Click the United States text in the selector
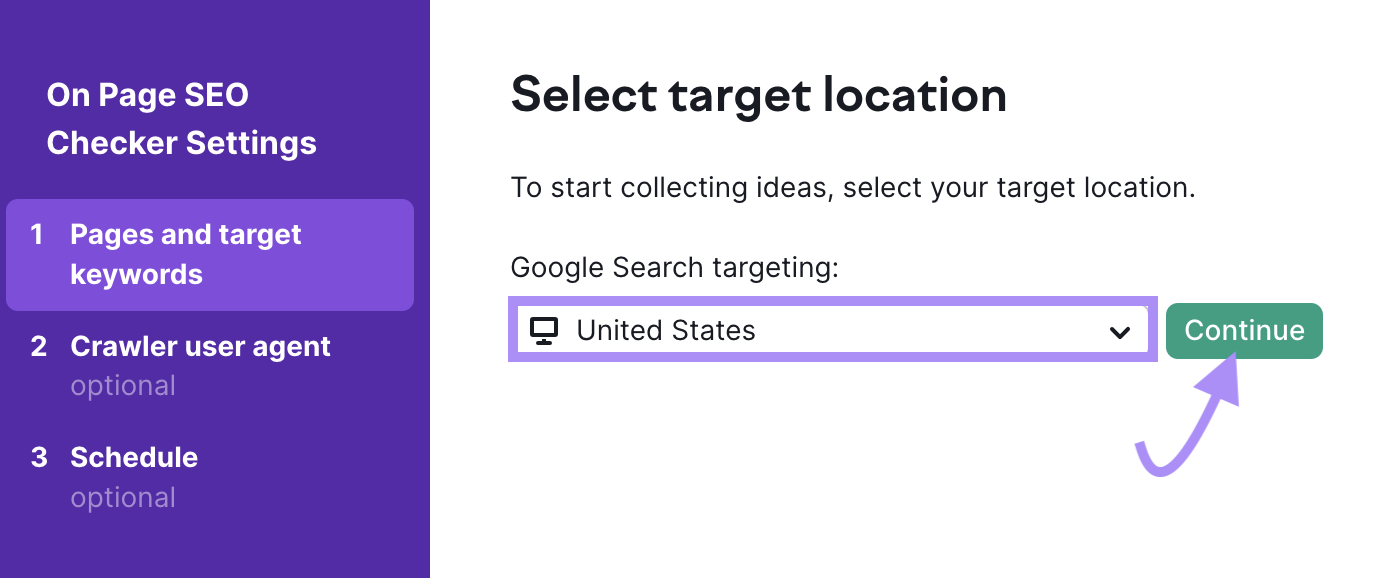This screenshot has height=578, width=1394. click(666, 331)
